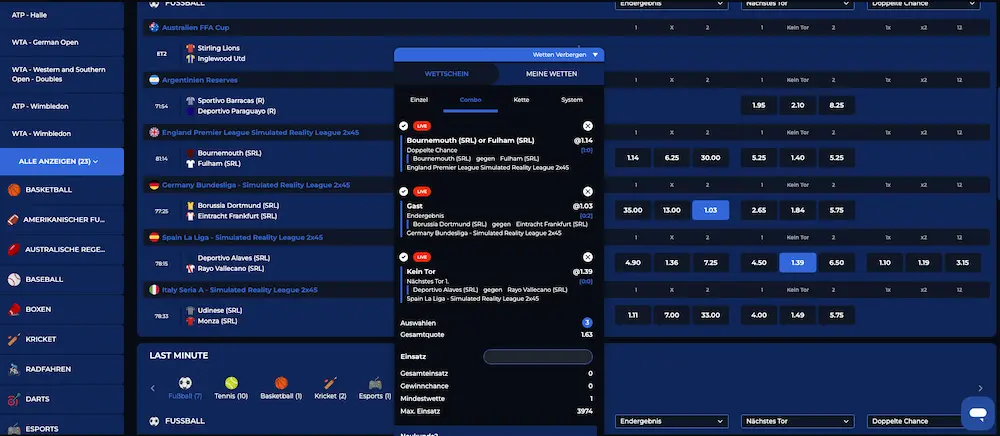Viewport: 1000px width, 436px height.
Task: Toggle 1.14 odds for Bournemouth win
Action: click(633, 158)
